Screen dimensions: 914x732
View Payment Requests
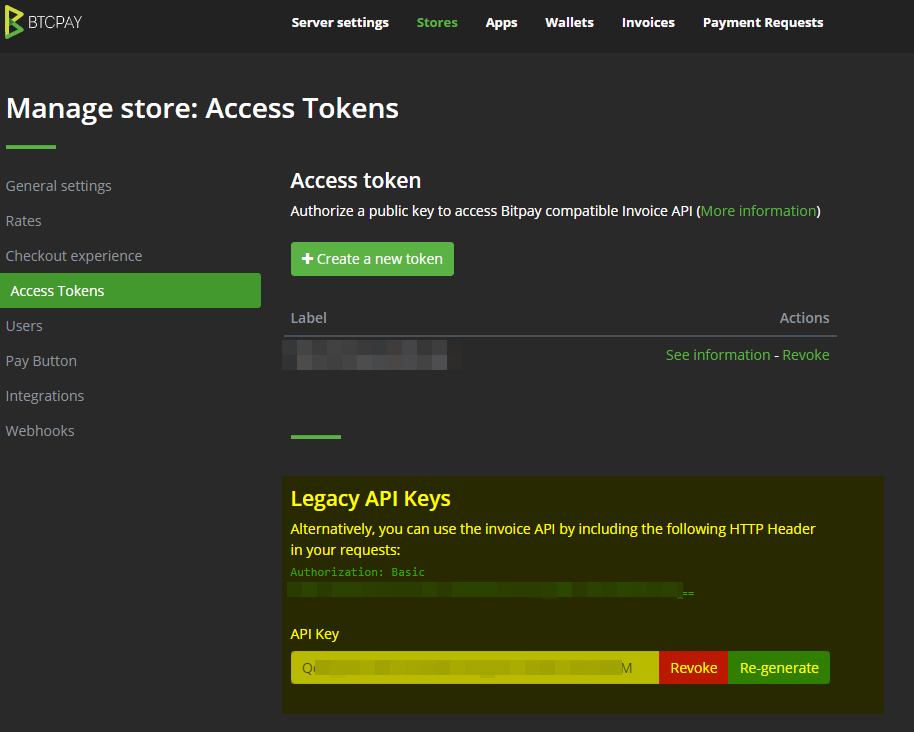762,22
